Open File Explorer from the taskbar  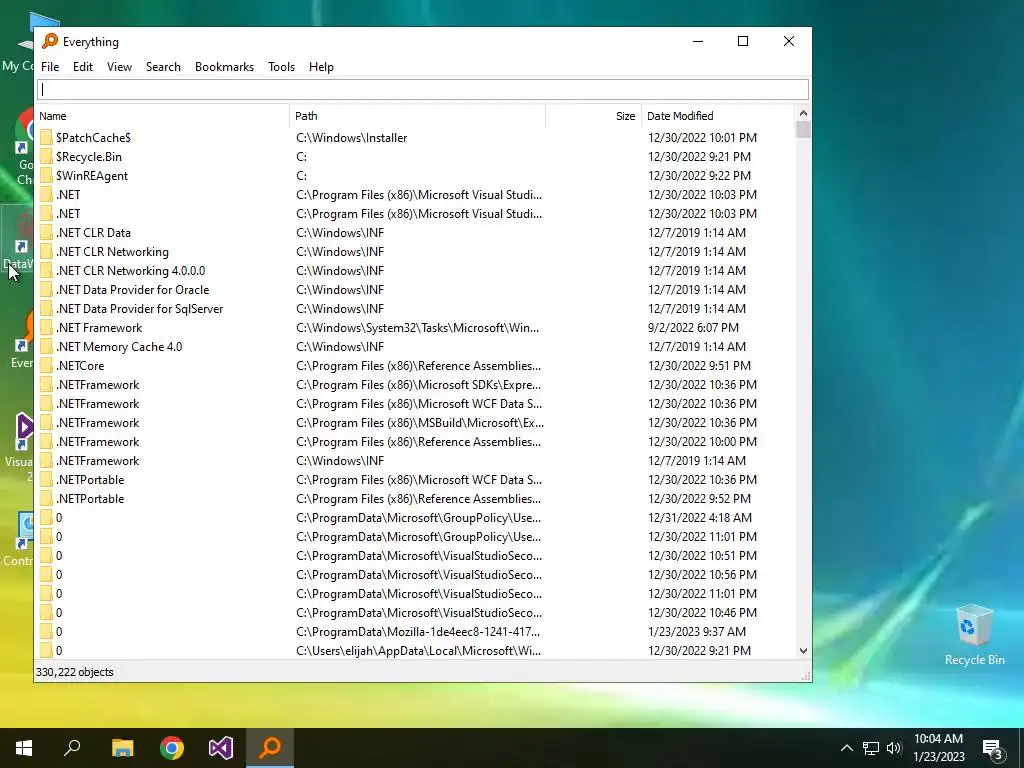122,748
